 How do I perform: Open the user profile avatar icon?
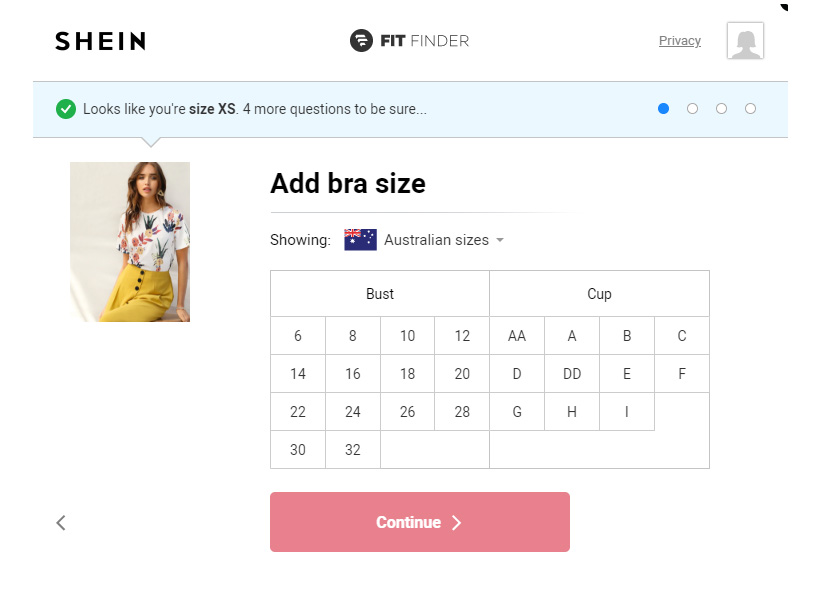pos(744,41)
